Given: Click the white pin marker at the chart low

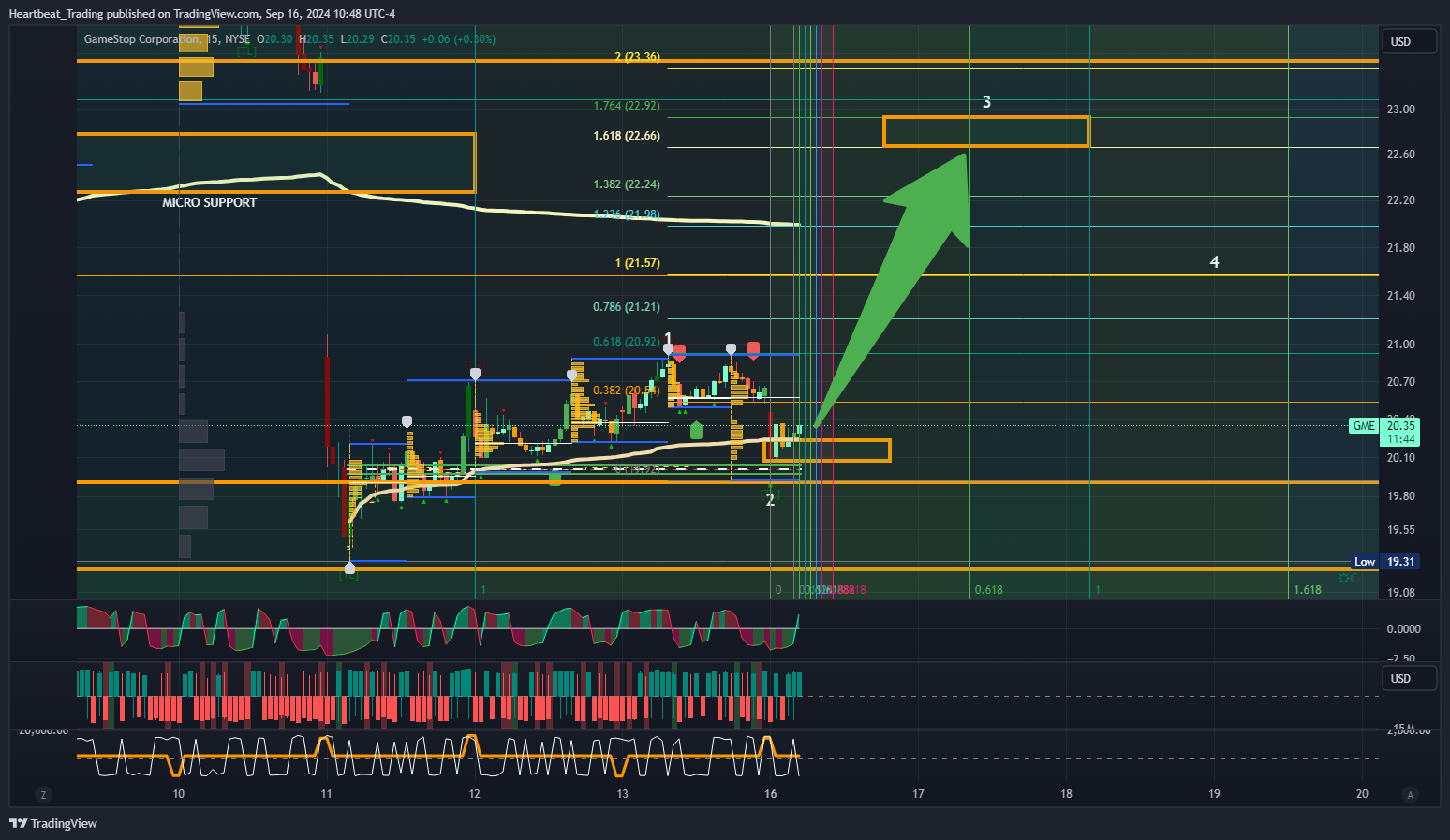Looking at the screenshot, I should pyautogui.click(x=350, y=567).
